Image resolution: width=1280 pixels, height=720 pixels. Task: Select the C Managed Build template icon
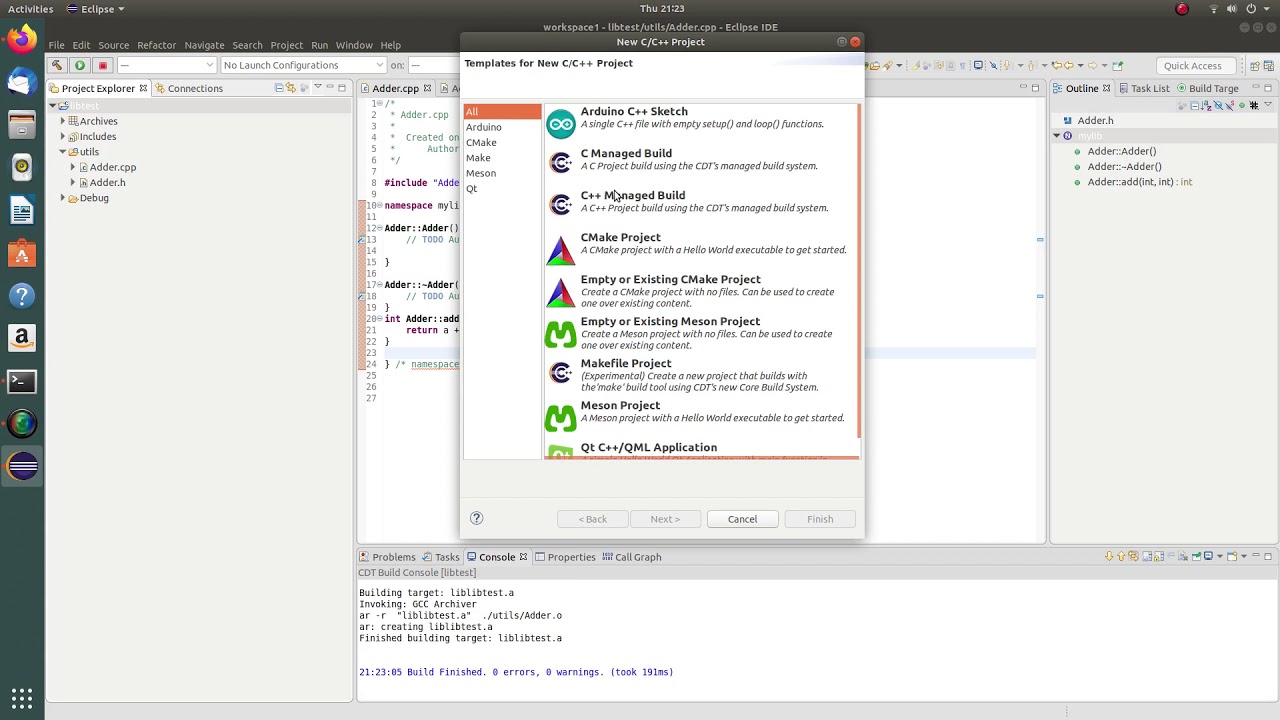pyautogui.click(x=561, y=163)
